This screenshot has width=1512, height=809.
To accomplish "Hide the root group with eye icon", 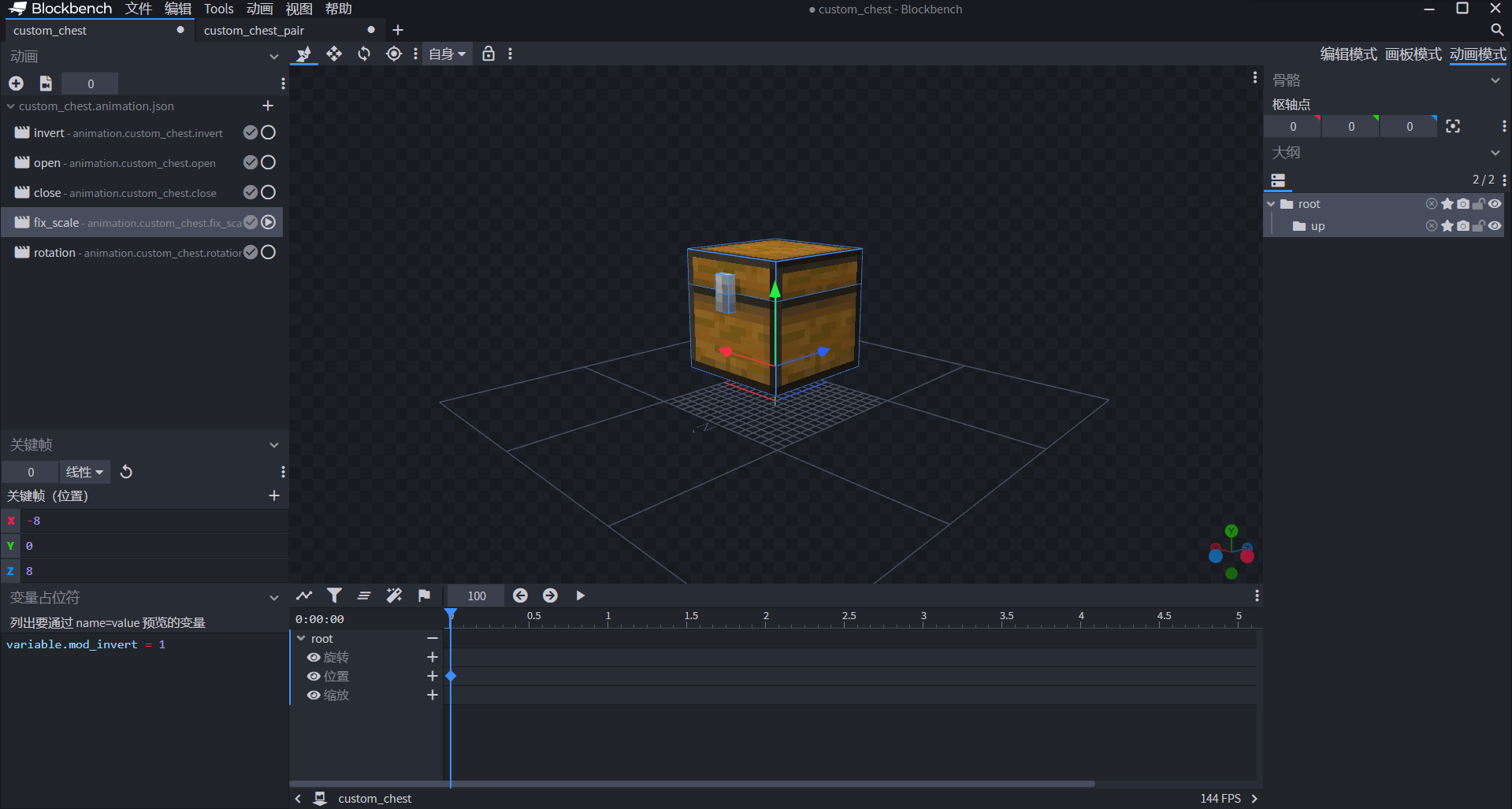I will [1495, 204].
